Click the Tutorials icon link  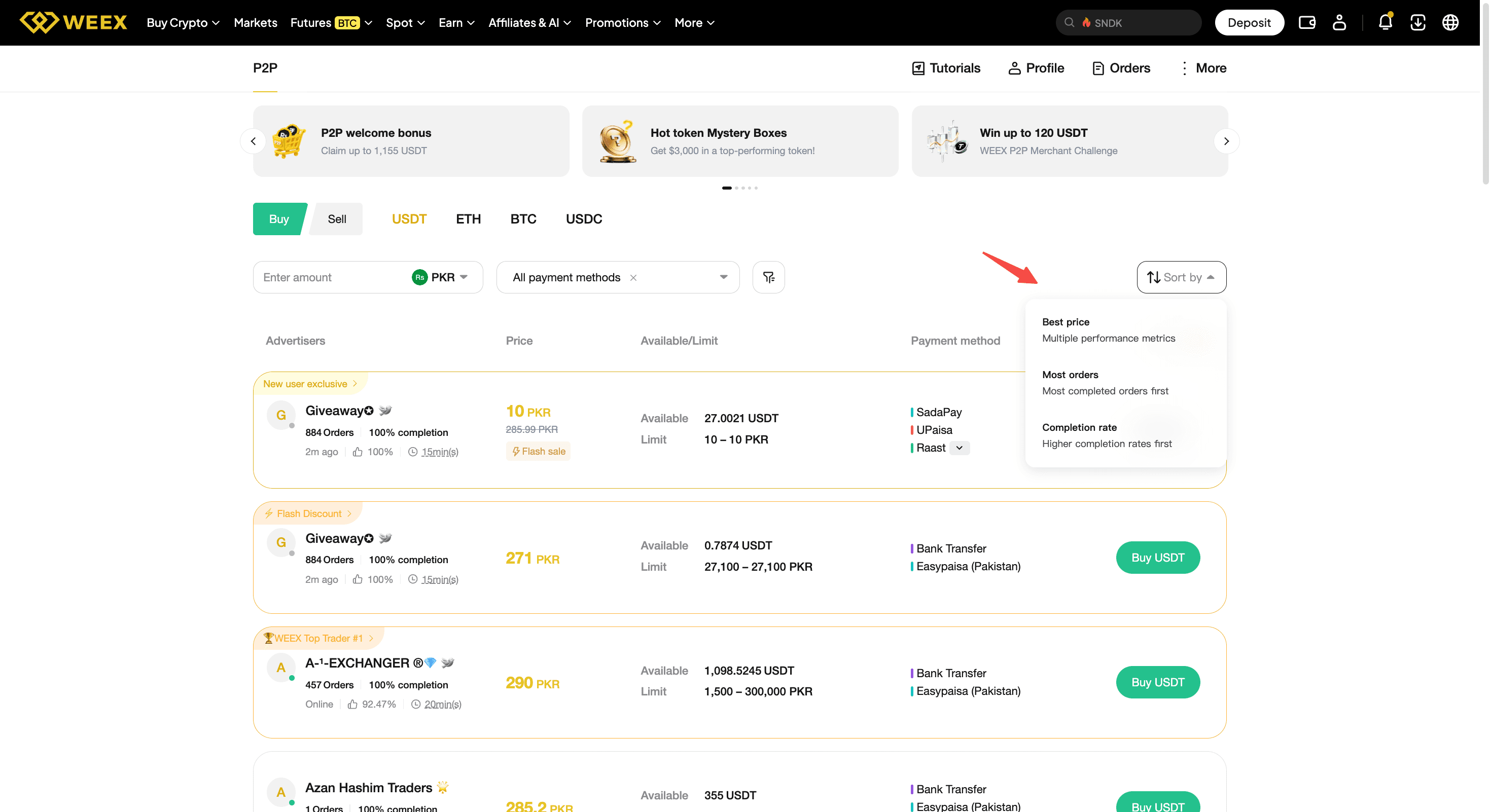pyautogui.click(x=946, y=68)
